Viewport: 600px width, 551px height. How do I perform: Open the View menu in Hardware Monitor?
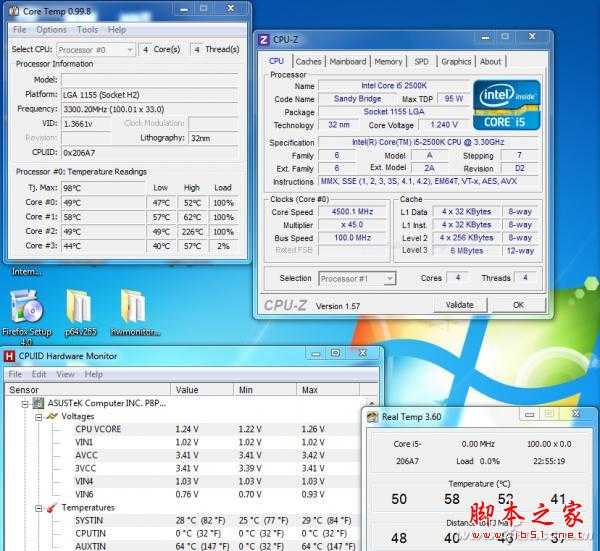click(x=65, y=374)
